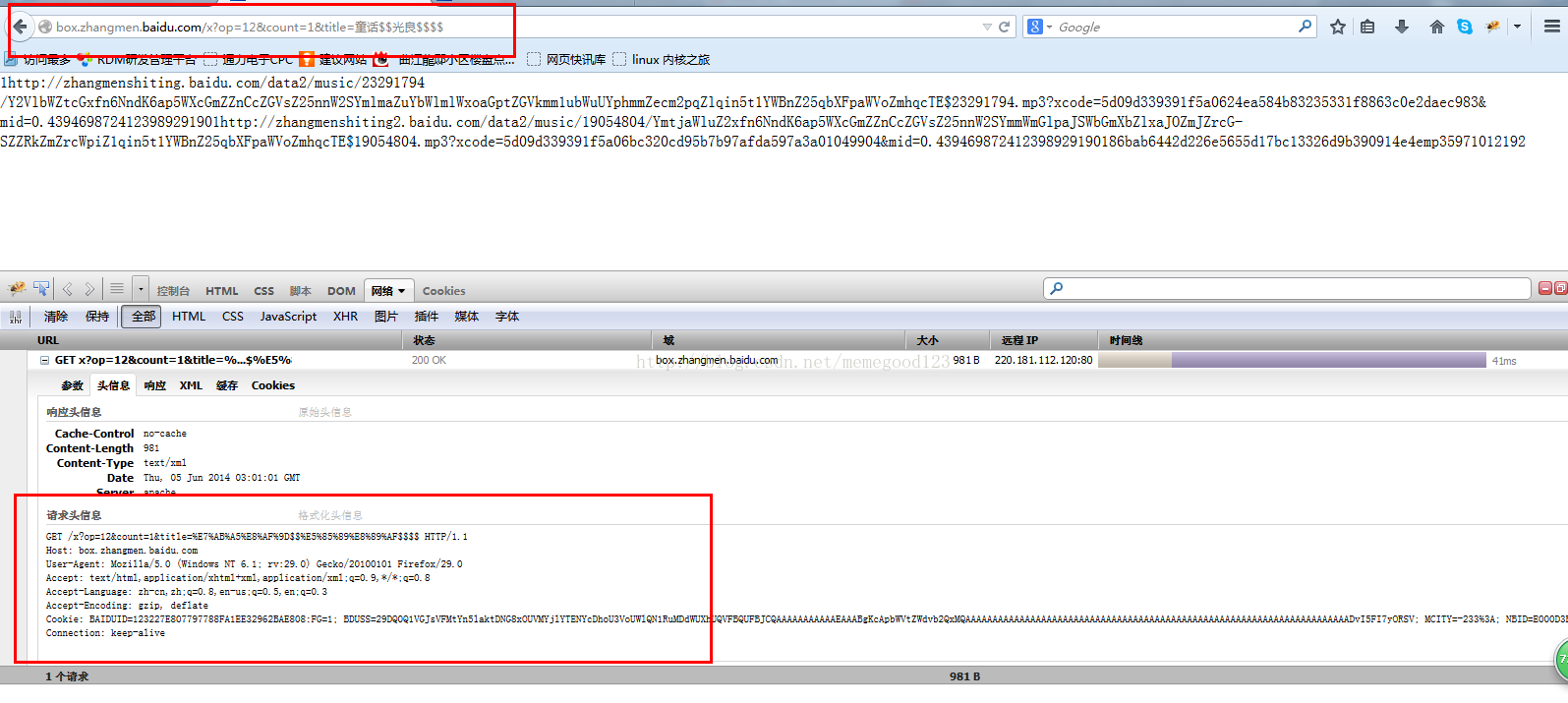The width and height of the screenshot is (1568, 703).
Task: Click the globe site identity icon
Action: tap(45, 28)
